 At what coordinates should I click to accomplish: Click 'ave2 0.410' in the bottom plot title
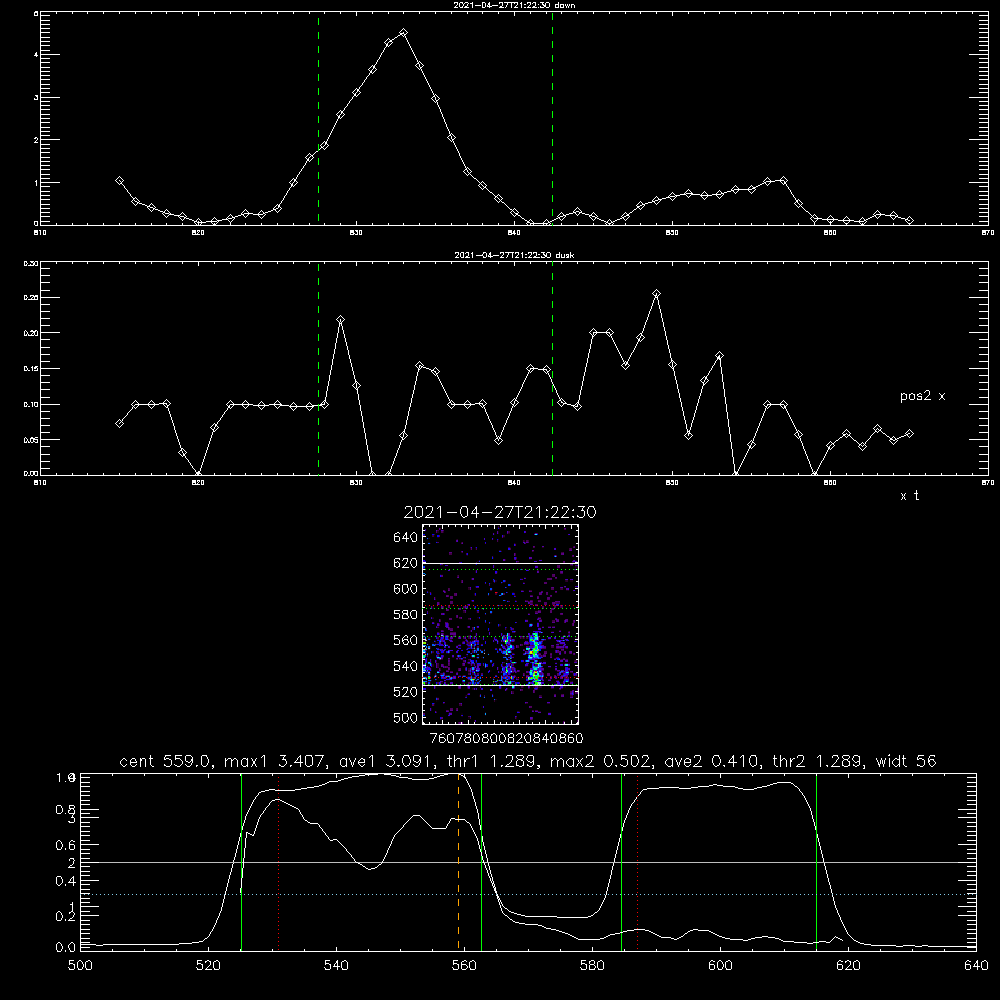[x=712, y=761]
